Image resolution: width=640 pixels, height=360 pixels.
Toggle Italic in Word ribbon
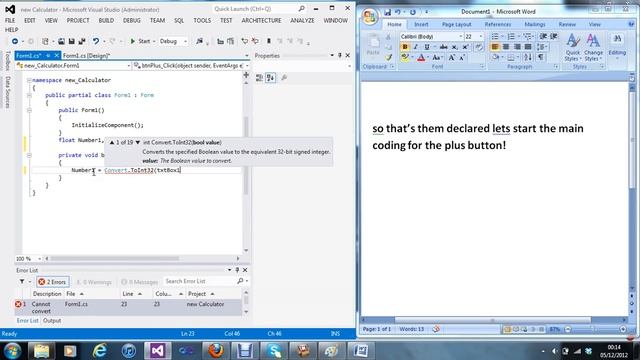point(416,47)
